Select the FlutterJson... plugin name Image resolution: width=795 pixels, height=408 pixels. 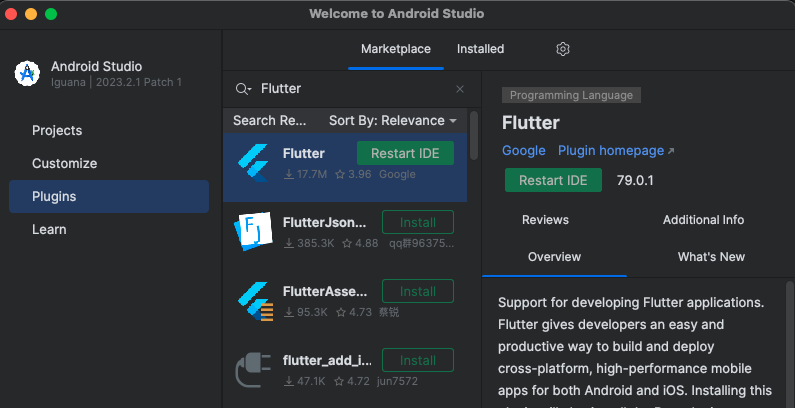coord(324,222)
